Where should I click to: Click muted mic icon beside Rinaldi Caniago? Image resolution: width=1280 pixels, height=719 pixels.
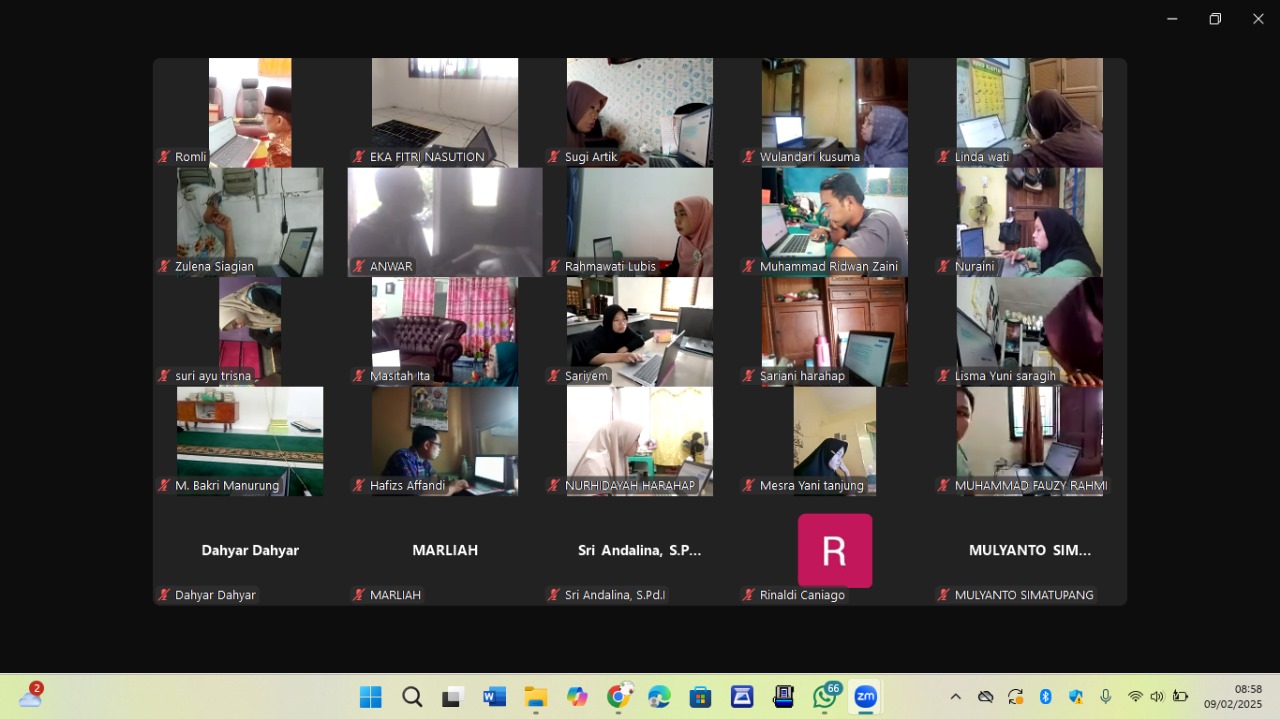pyautogui.click(x=749, y=595)
